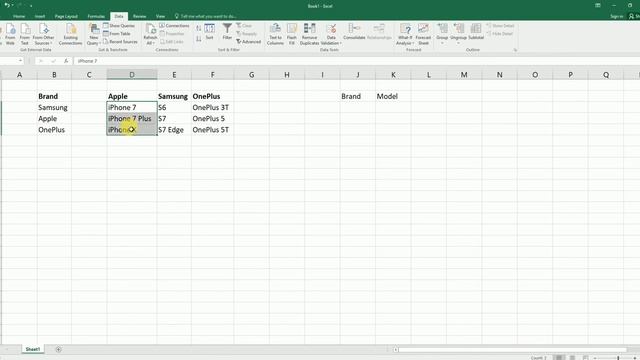The width and height of the screenshot is (640, 360).
Task: Click the Insert Function fx icon
Action: coord(66,61)
